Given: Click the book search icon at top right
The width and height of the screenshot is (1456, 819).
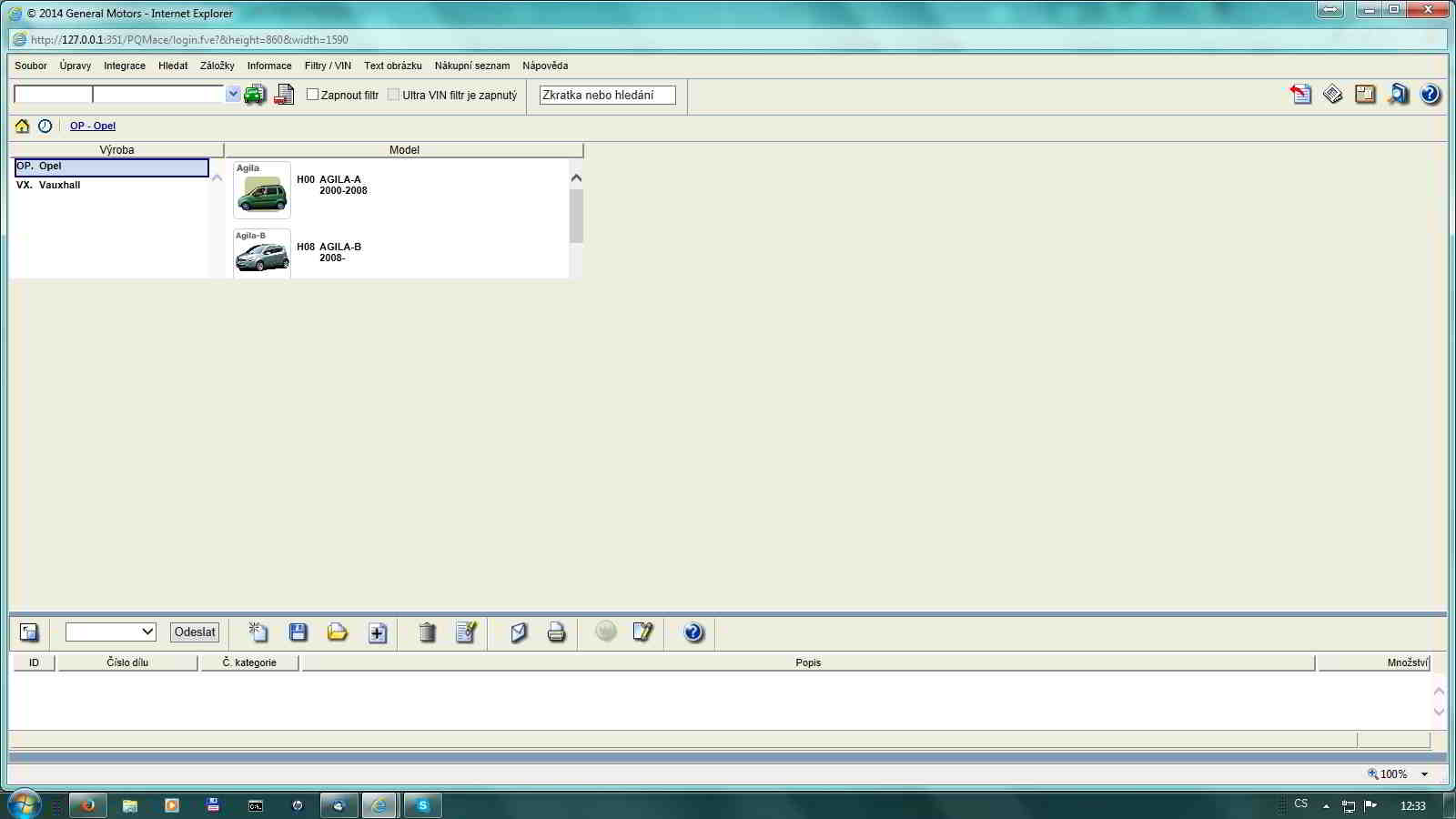Looking at the screenshot, I should pyautogui.click(x=1398, y=94).
